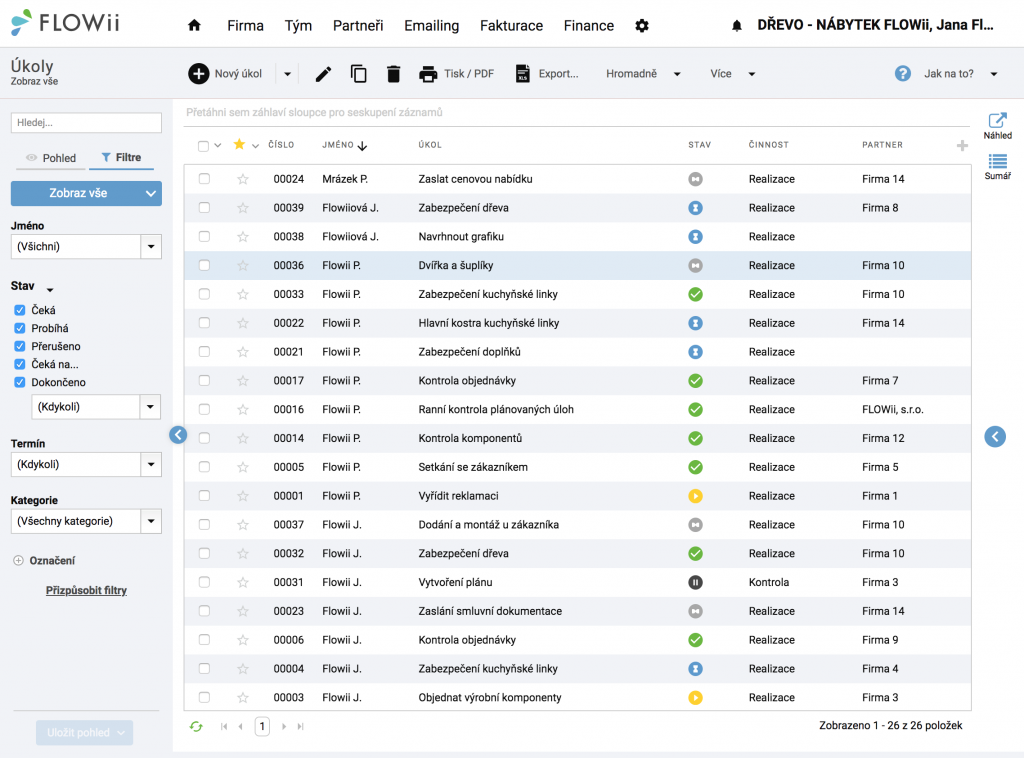
Task: Open Sumář summary icon
Action: (997, 161)
